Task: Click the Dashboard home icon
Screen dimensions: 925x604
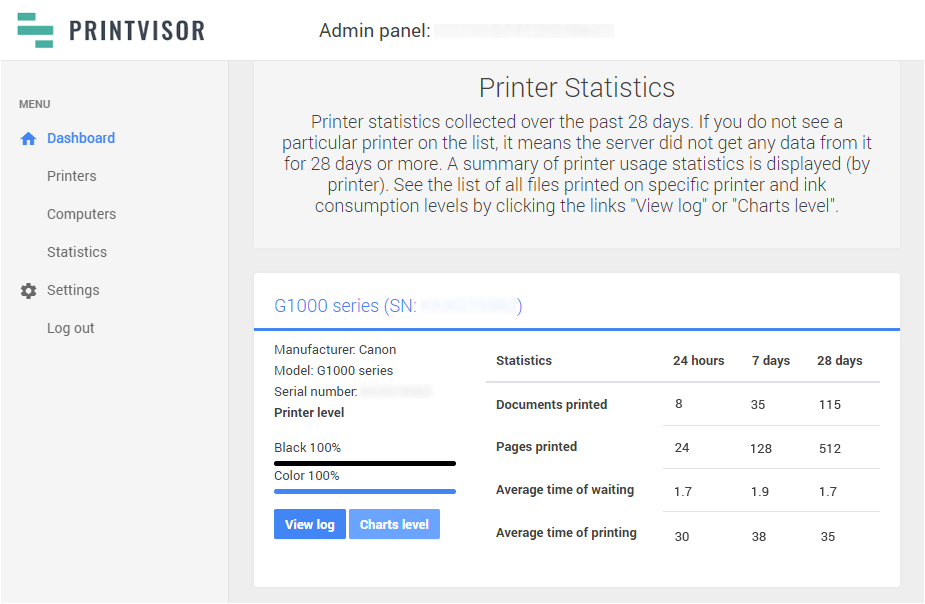Action: (28, 139)
